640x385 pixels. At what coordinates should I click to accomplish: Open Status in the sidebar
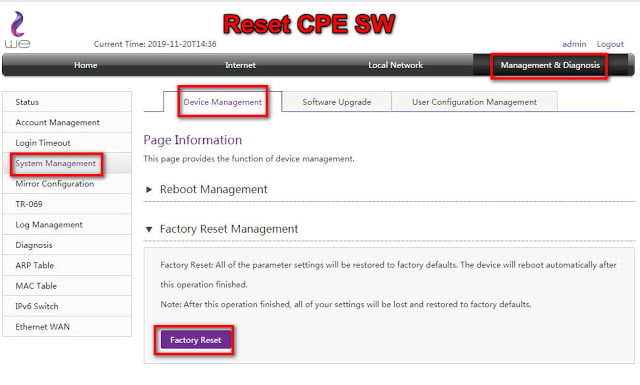coord(67,102)
